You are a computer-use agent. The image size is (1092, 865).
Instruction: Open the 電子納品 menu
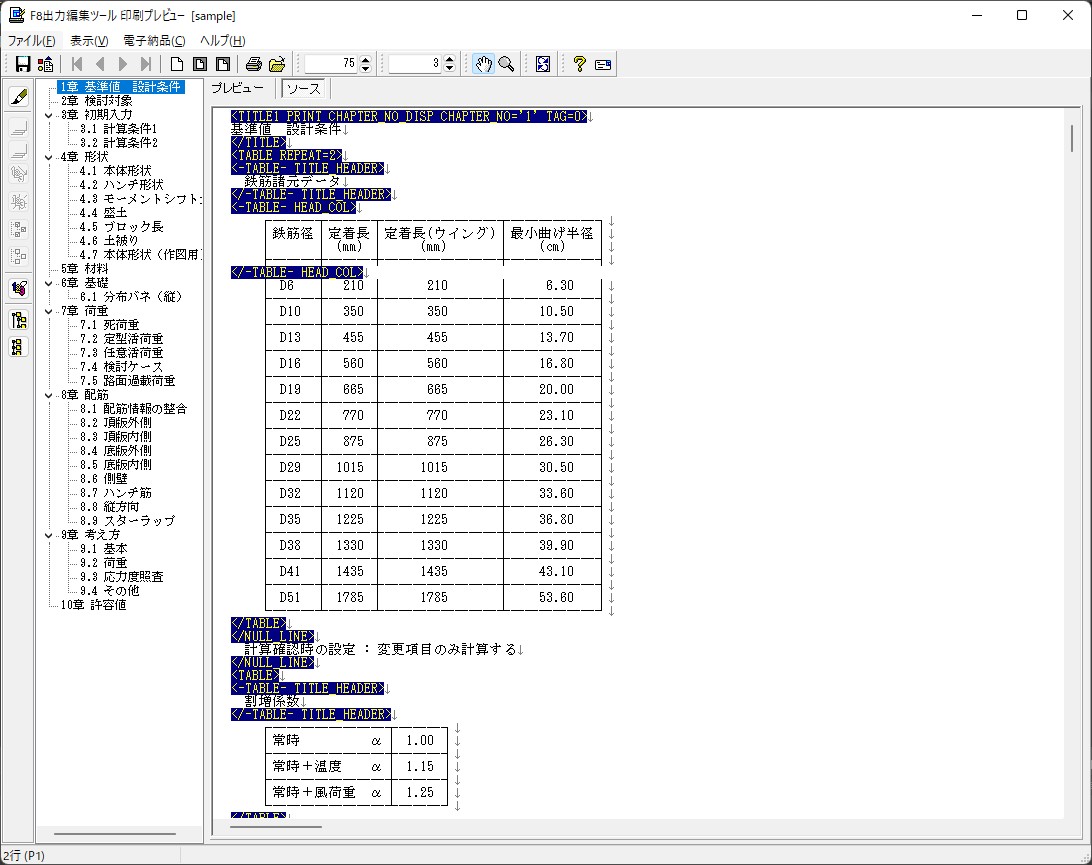point(154,40)
